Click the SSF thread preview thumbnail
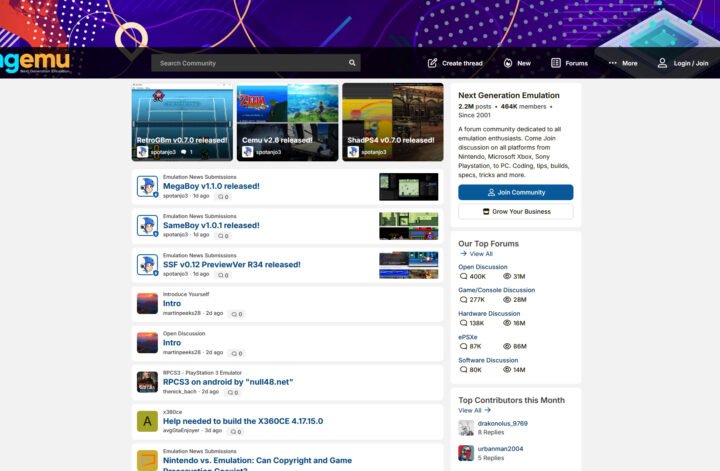 409,265
